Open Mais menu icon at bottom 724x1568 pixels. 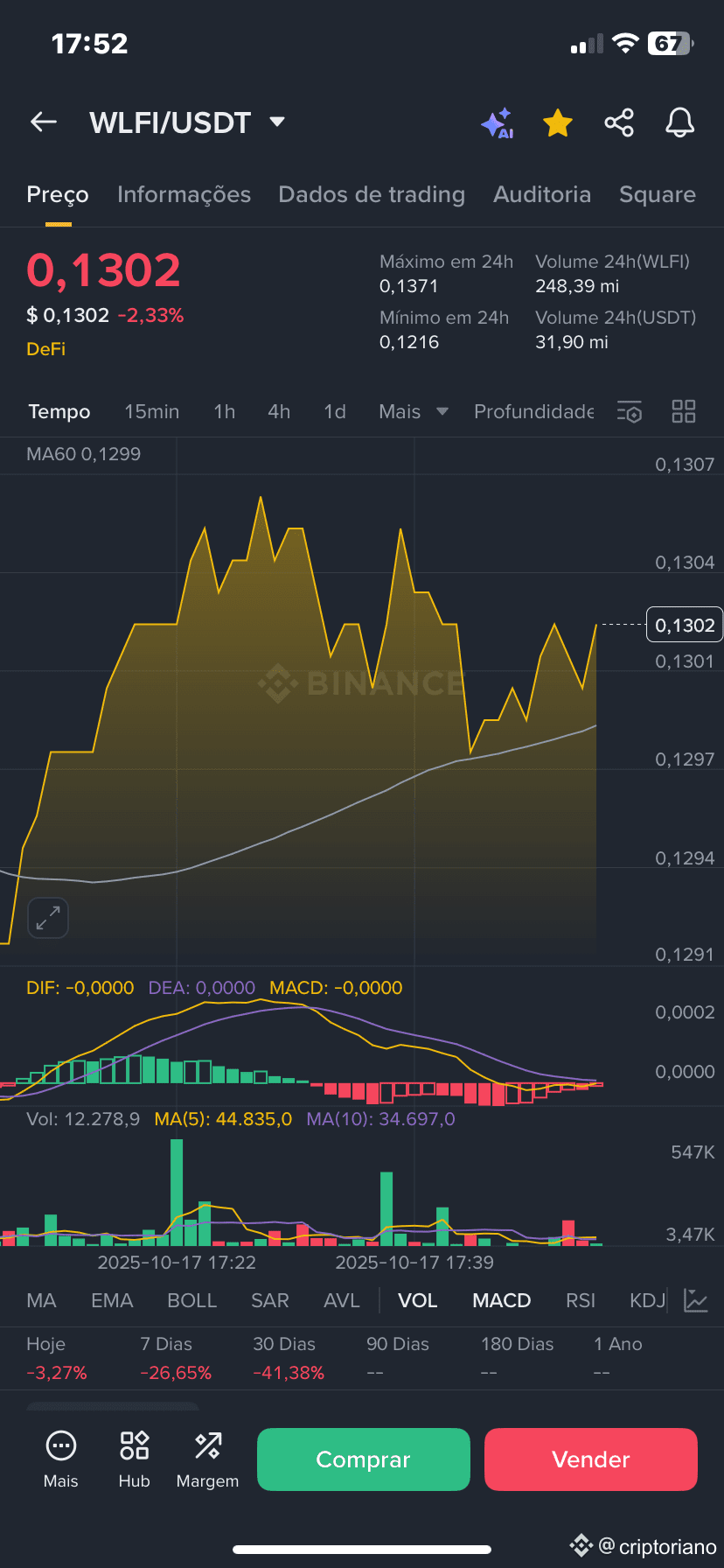pos(61,1459)
